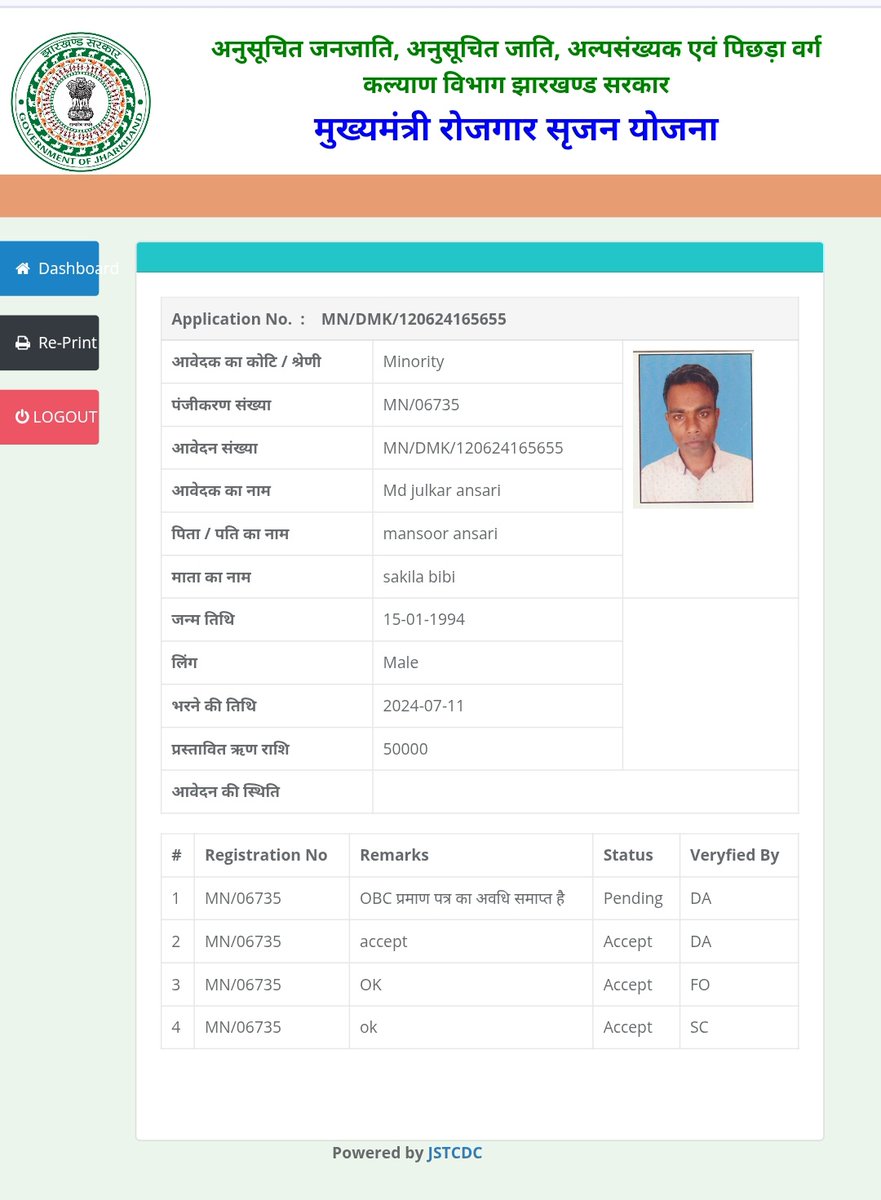Click the LOGOUT button label

tap(65, 417)
